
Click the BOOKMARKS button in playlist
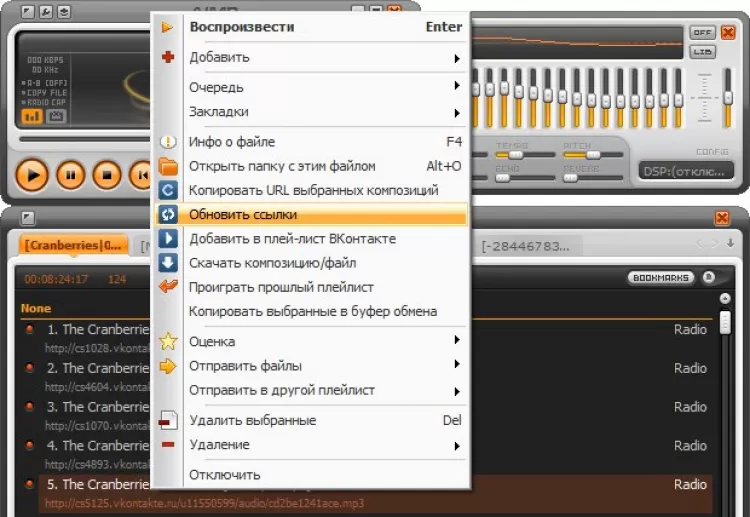pos(661,278)
